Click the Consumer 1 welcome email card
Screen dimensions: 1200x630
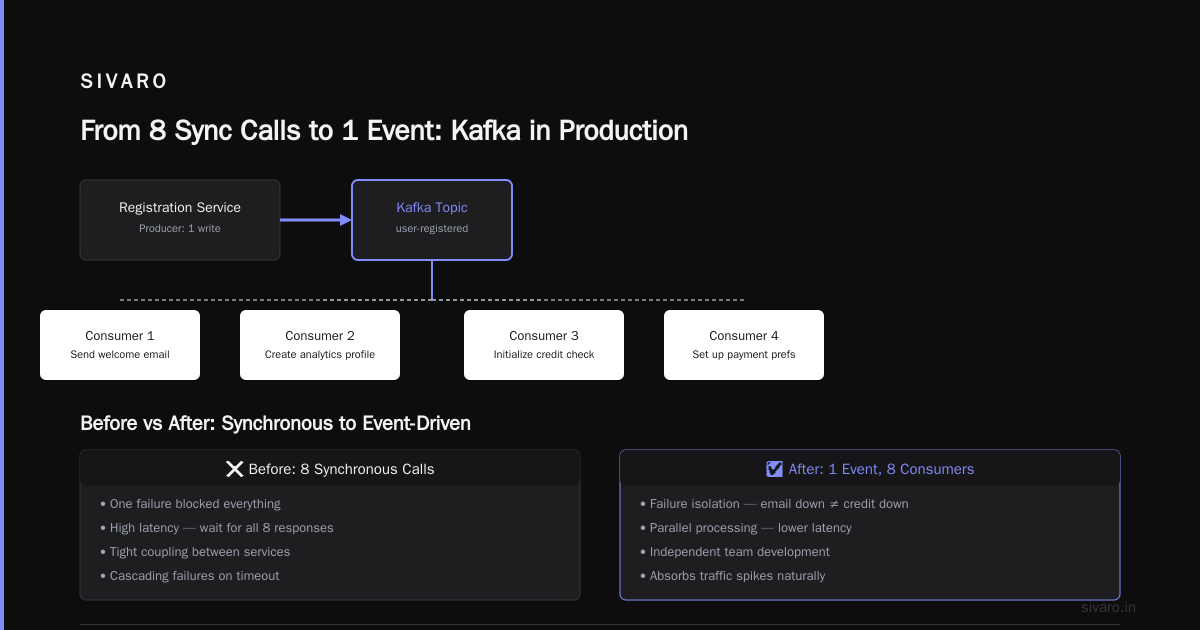pos(120,345)
